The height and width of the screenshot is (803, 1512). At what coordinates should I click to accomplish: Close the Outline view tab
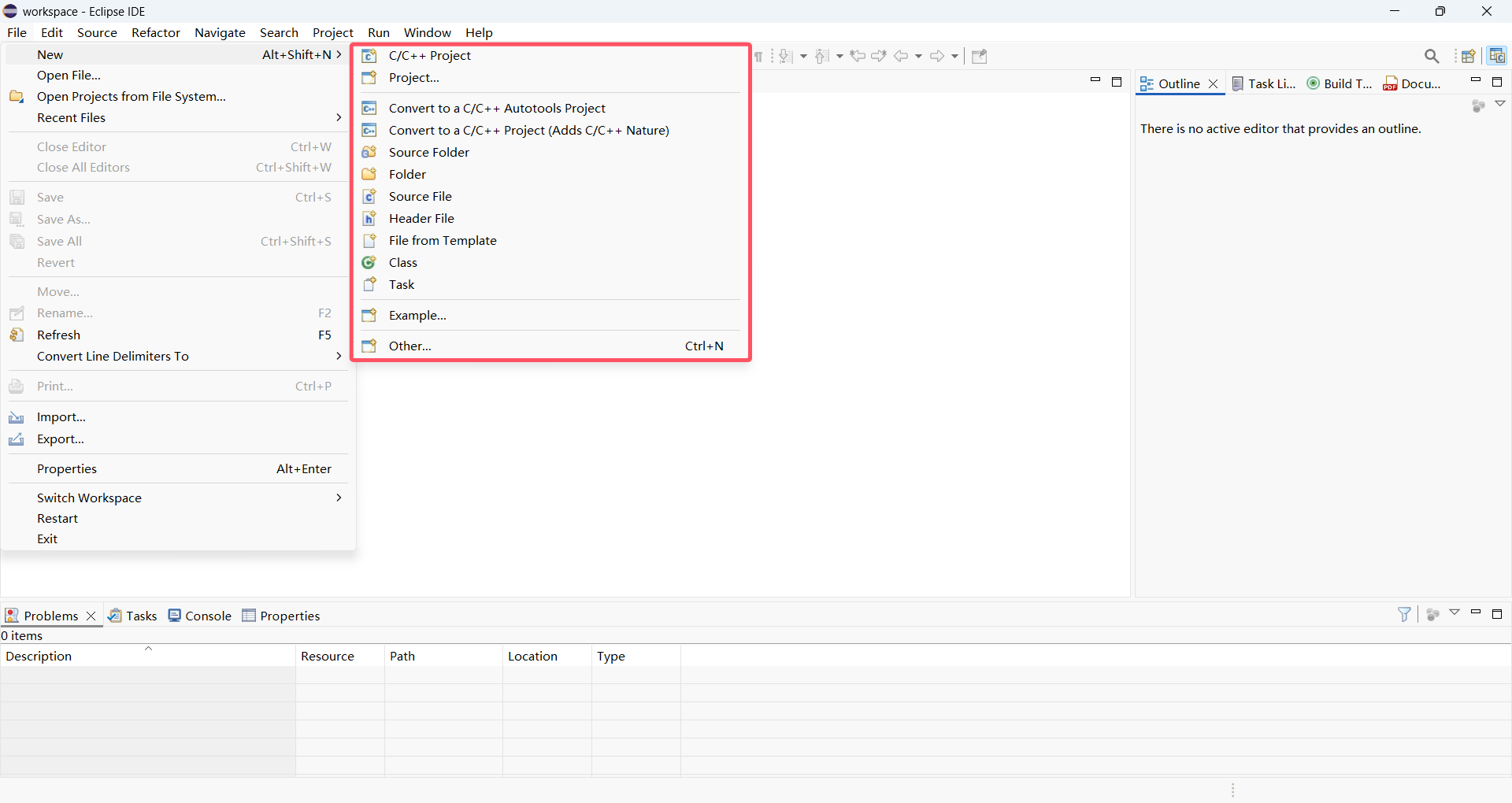click(x=1213, y=83)
